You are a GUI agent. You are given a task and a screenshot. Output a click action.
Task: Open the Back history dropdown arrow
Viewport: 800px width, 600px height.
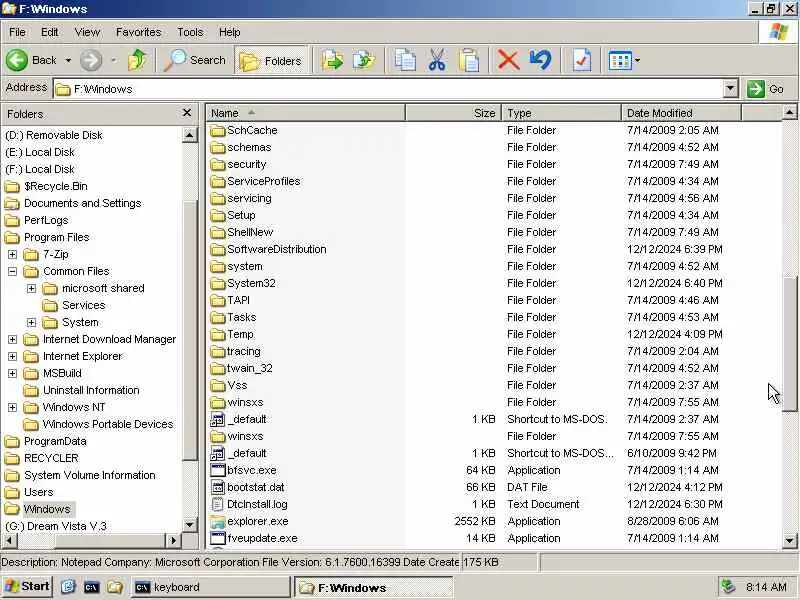[x=68, y=60]
